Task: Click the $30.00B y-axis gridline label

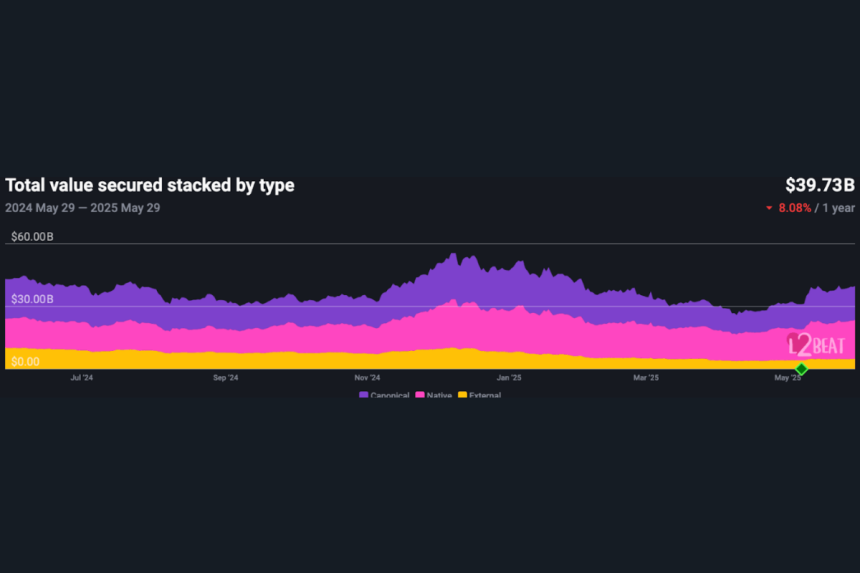Action: 32,299
